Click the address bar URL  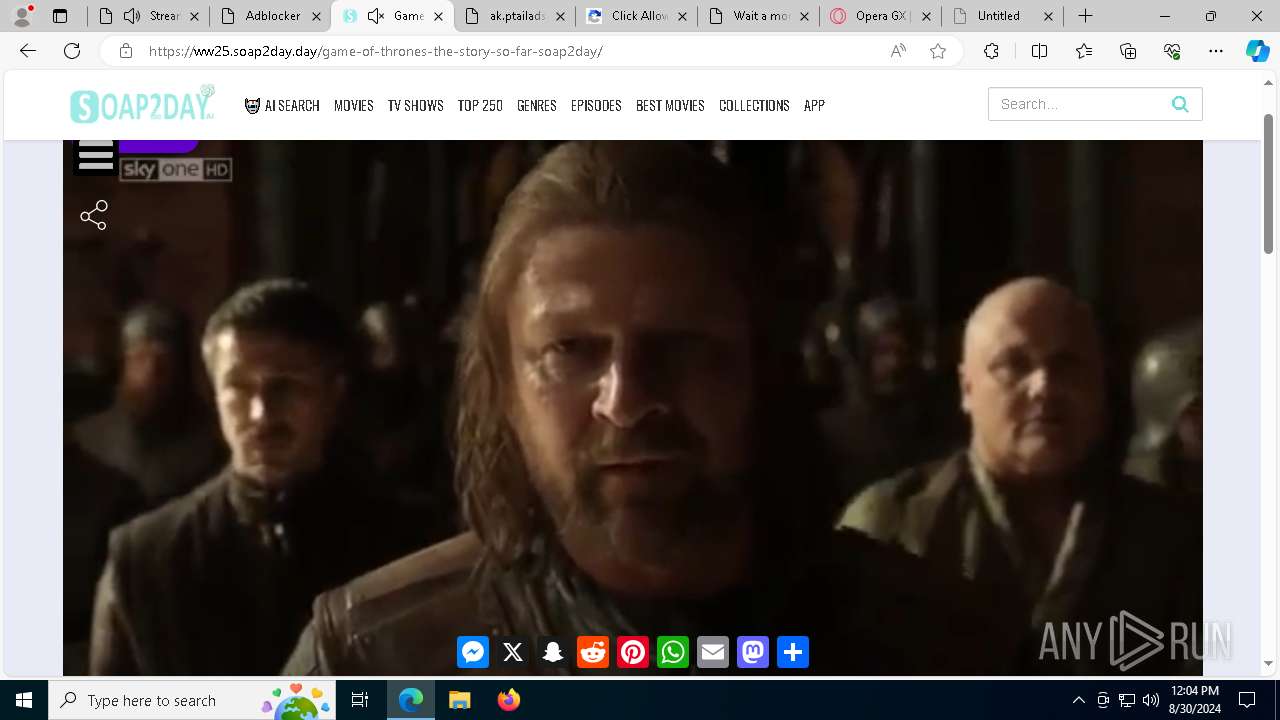click(375, 51)
